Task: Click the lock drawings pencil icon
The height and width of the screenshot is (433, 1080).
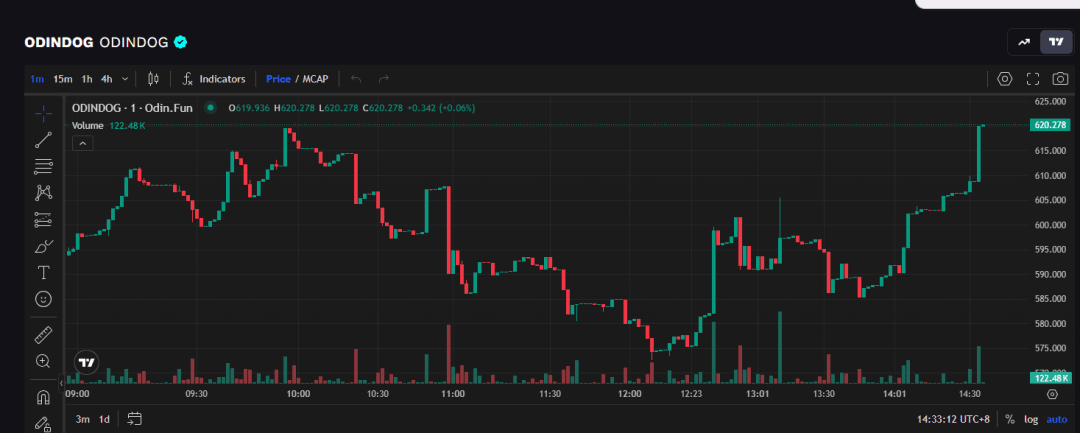Action: click(x=43, y=424)
